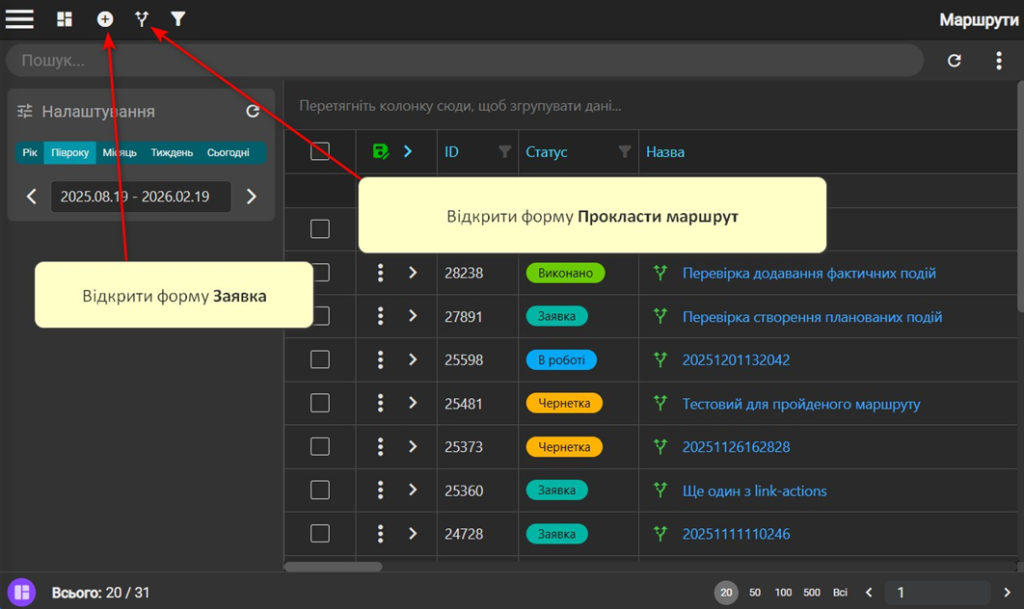Expand row 25360 details

[412, 490]
